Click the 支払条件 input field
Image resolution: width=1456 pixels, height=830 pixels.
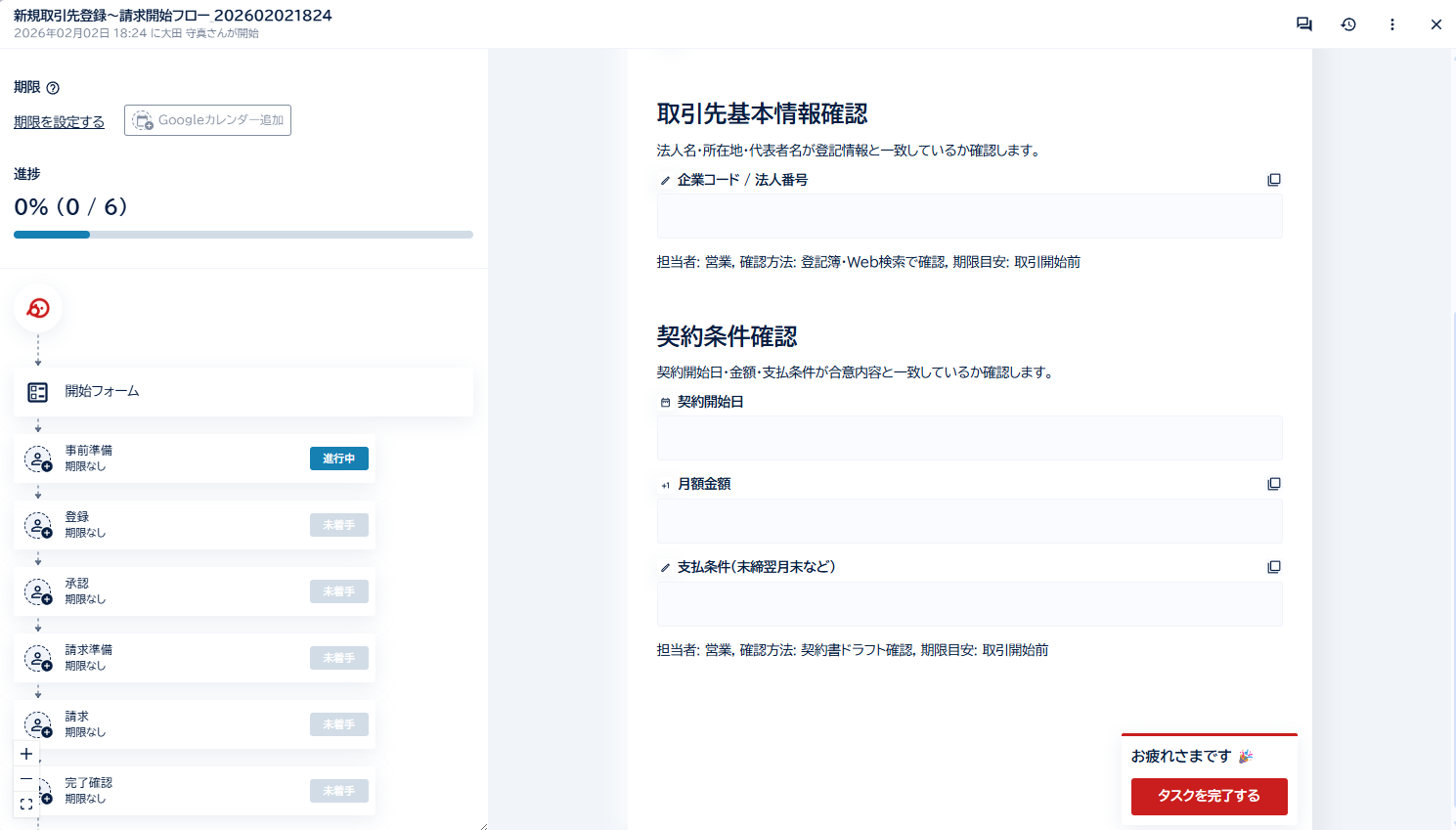pos(969,604)
